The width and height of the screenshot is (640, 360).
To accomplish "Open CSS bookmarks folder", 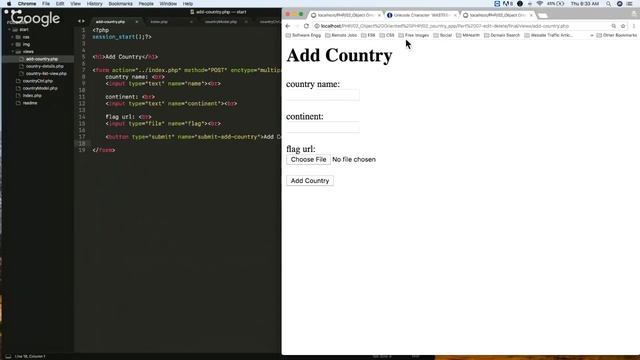I will 387,36.
